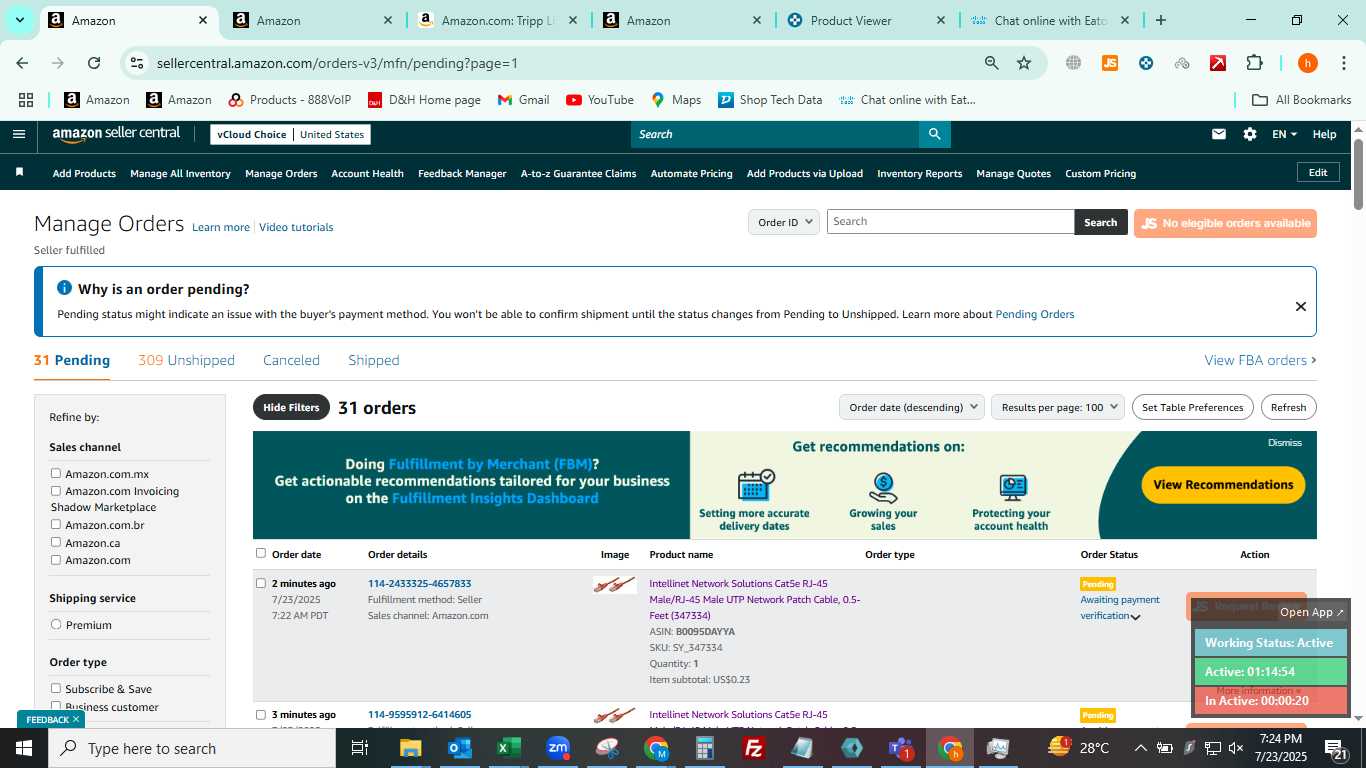Open Outlook from the taskbar

[x=459, y=748]
